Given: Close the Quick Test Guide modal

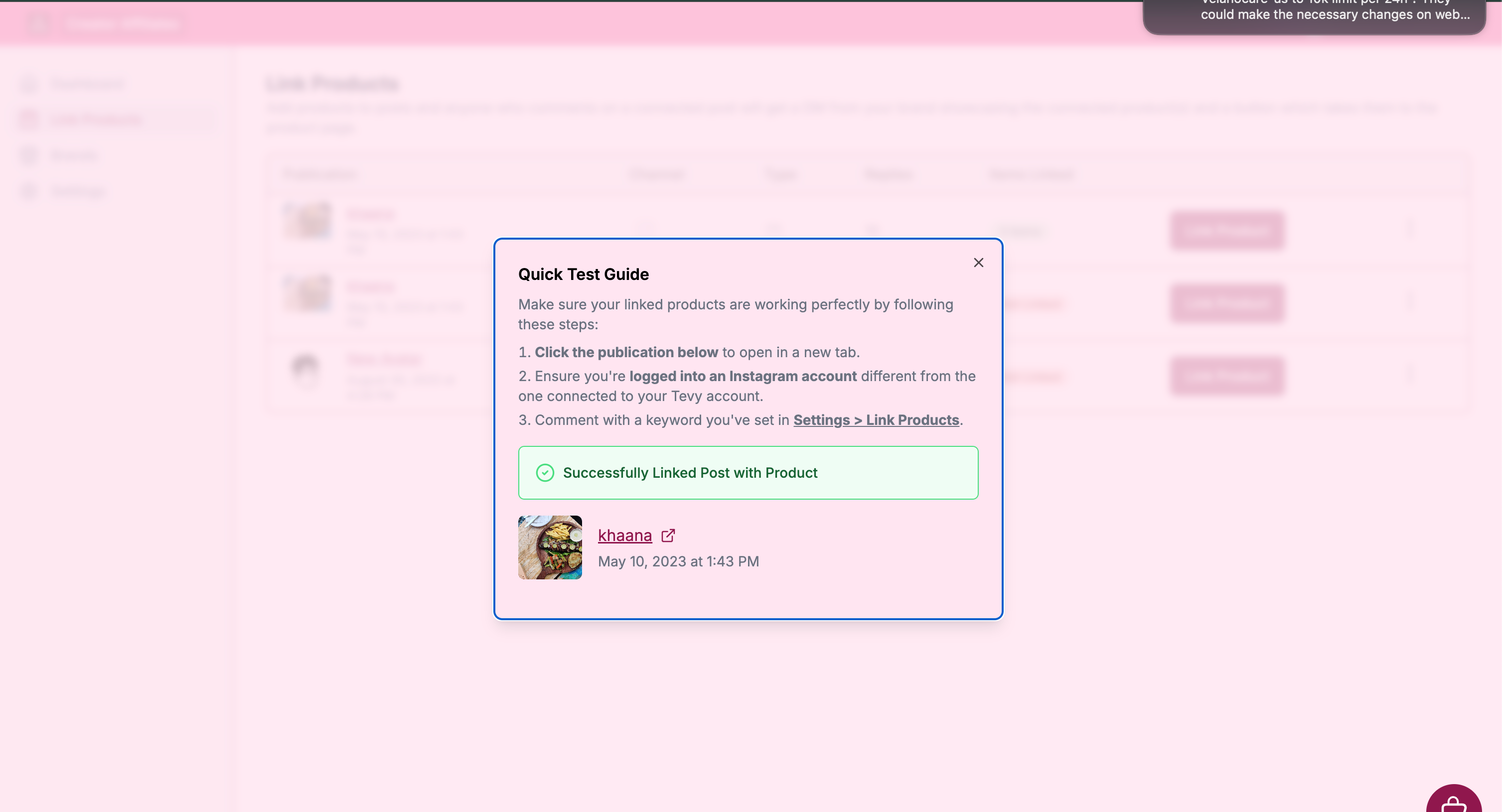Looking at the screenshot, I should click(x=979, y=262).
